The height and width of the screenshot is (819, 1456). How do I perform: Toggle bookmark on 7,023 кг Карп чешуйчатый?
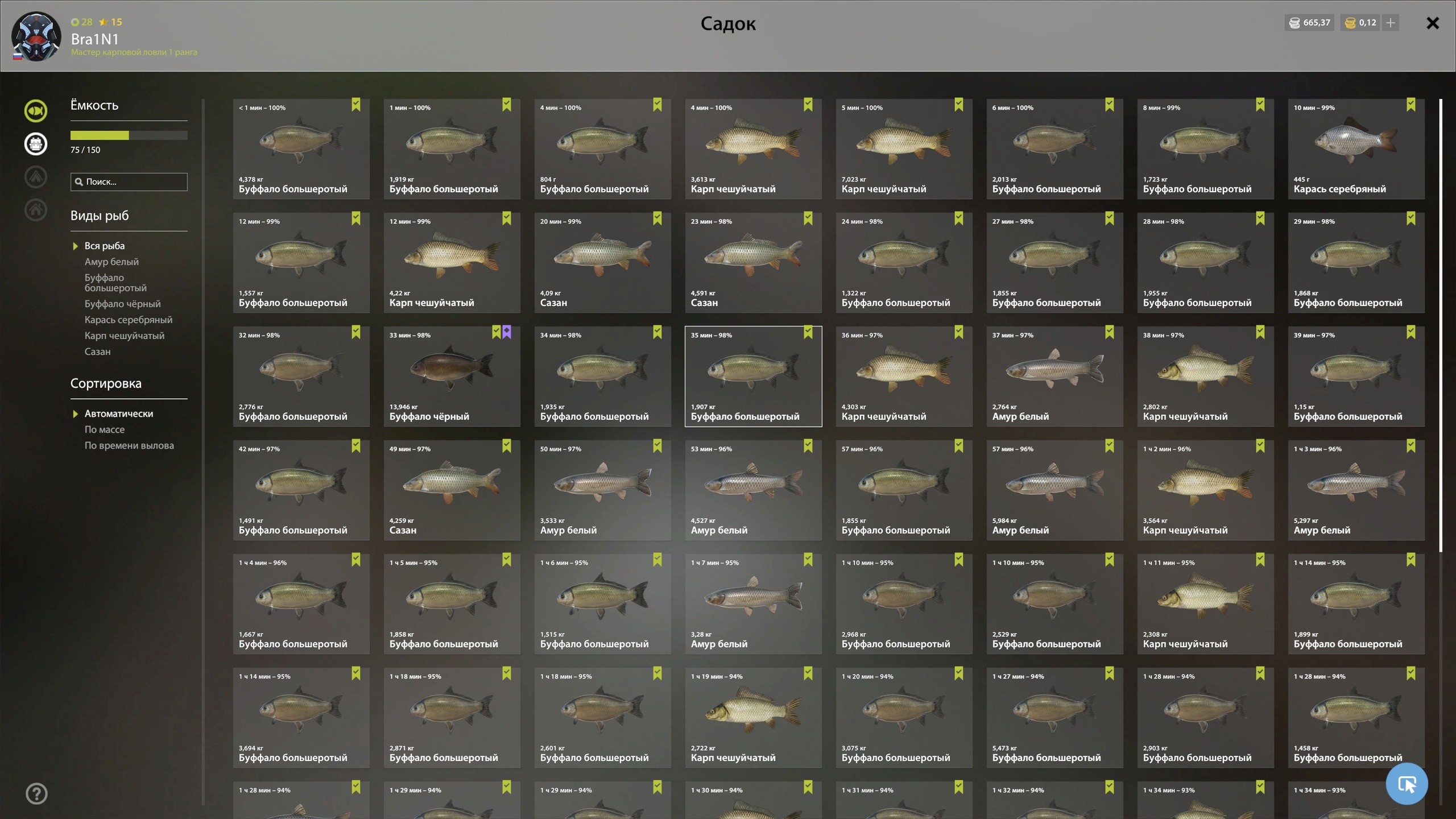click(x=959, y=104)
